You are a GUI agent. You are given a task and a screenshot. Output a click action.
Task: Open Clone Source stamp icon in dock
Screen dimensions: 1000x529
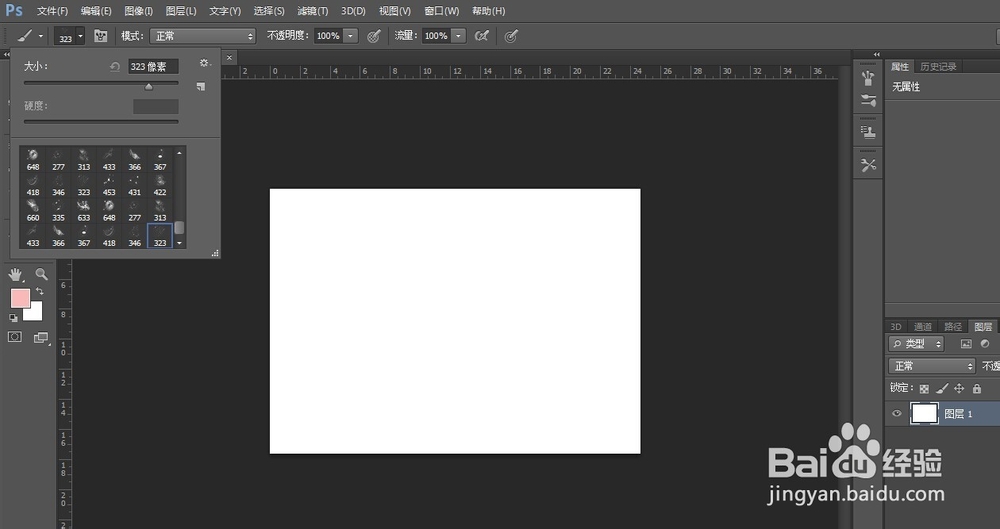click(x=868, y=132)
